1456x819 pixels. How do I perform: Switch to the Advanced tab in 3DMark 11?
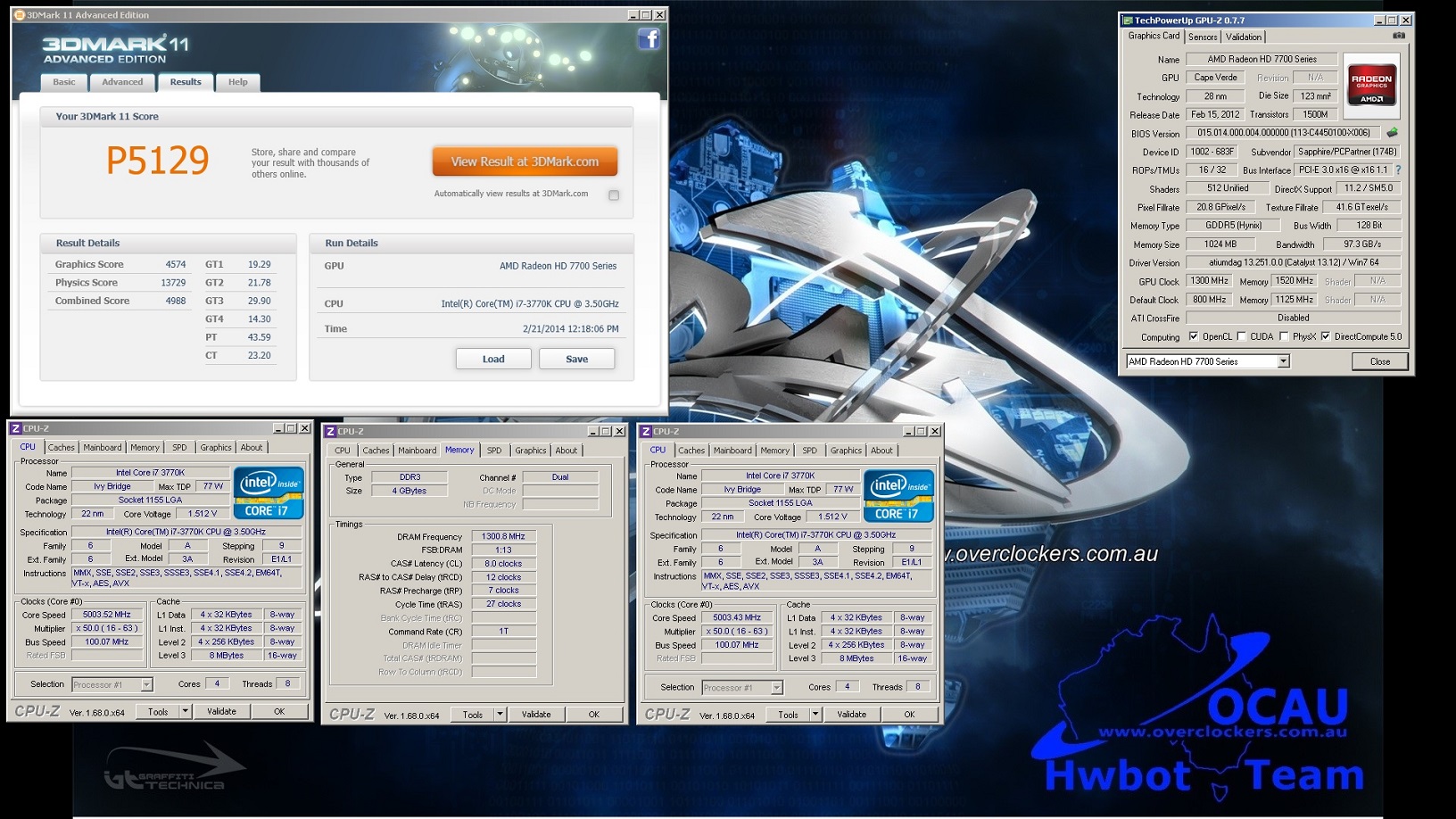point(122,82)
